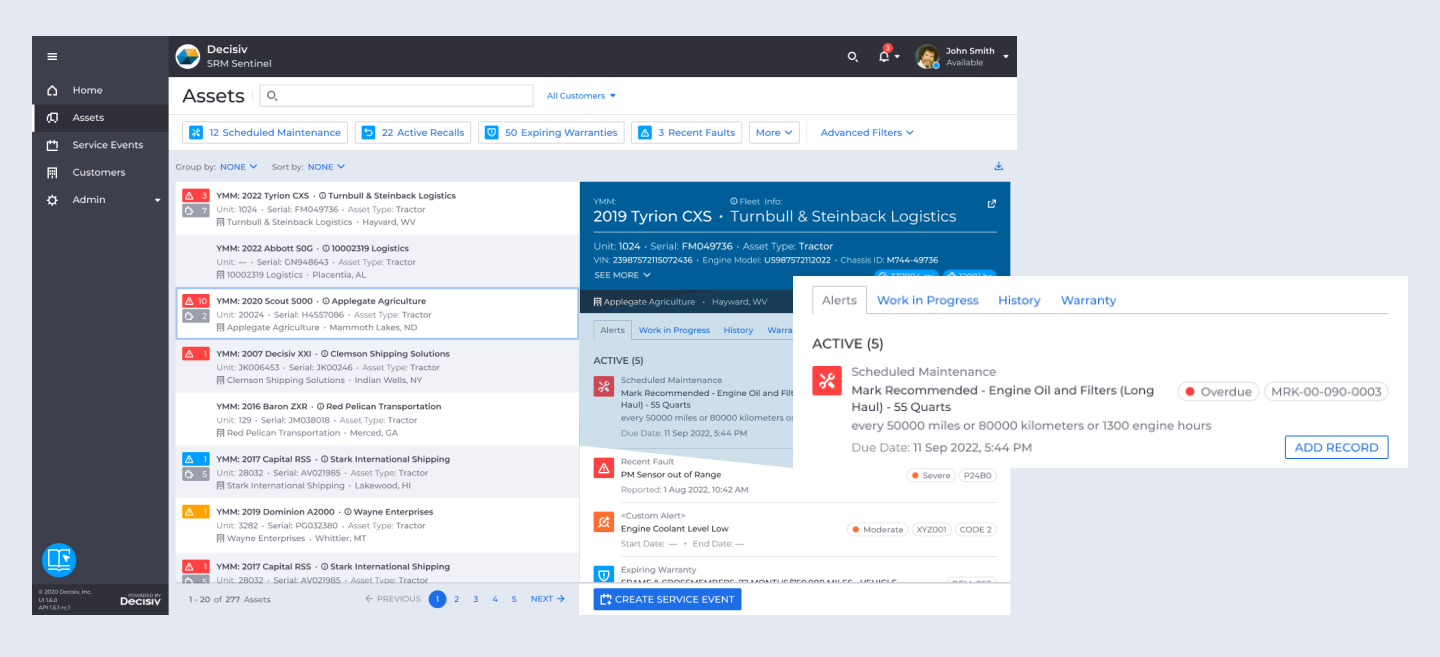
Task: Toggle the 12 Scheduled Maintenance filter
Action: 265,132
